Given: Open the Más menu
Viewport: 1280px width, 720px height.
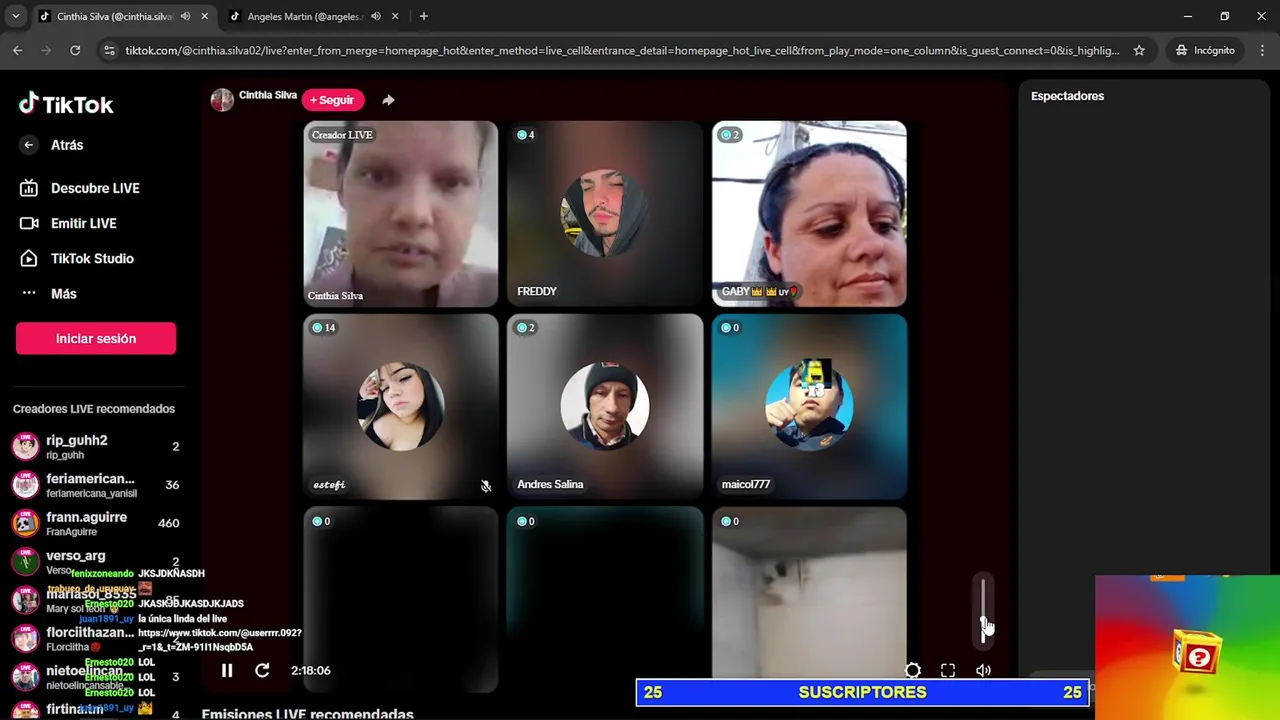Looking at the screenshot, I should [x=63, y=294].
